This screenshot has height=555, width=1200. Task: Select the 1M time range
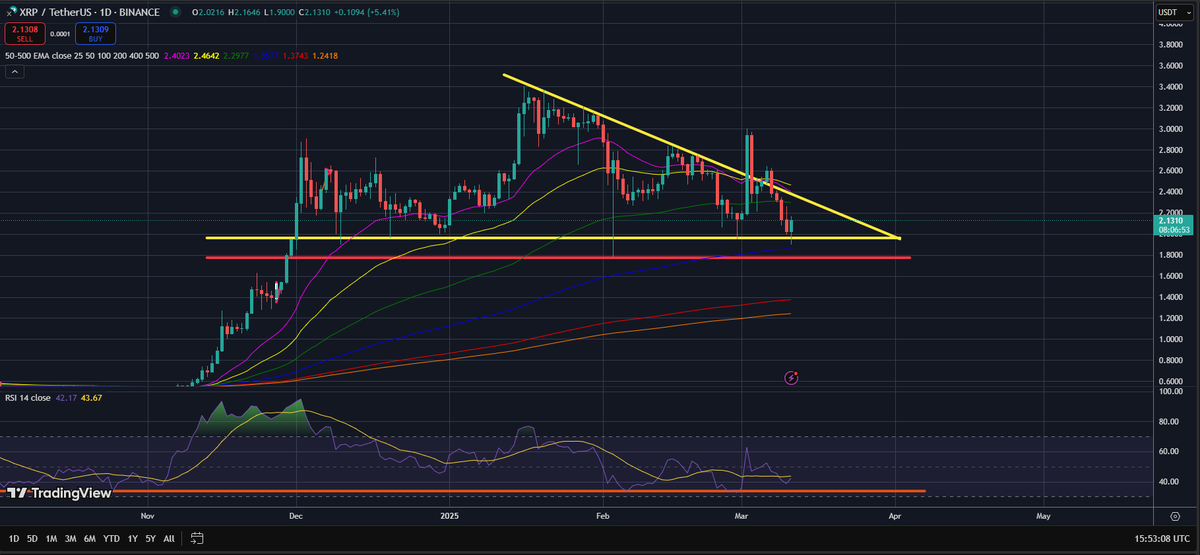pyautogui.click(x=51, y=538)
